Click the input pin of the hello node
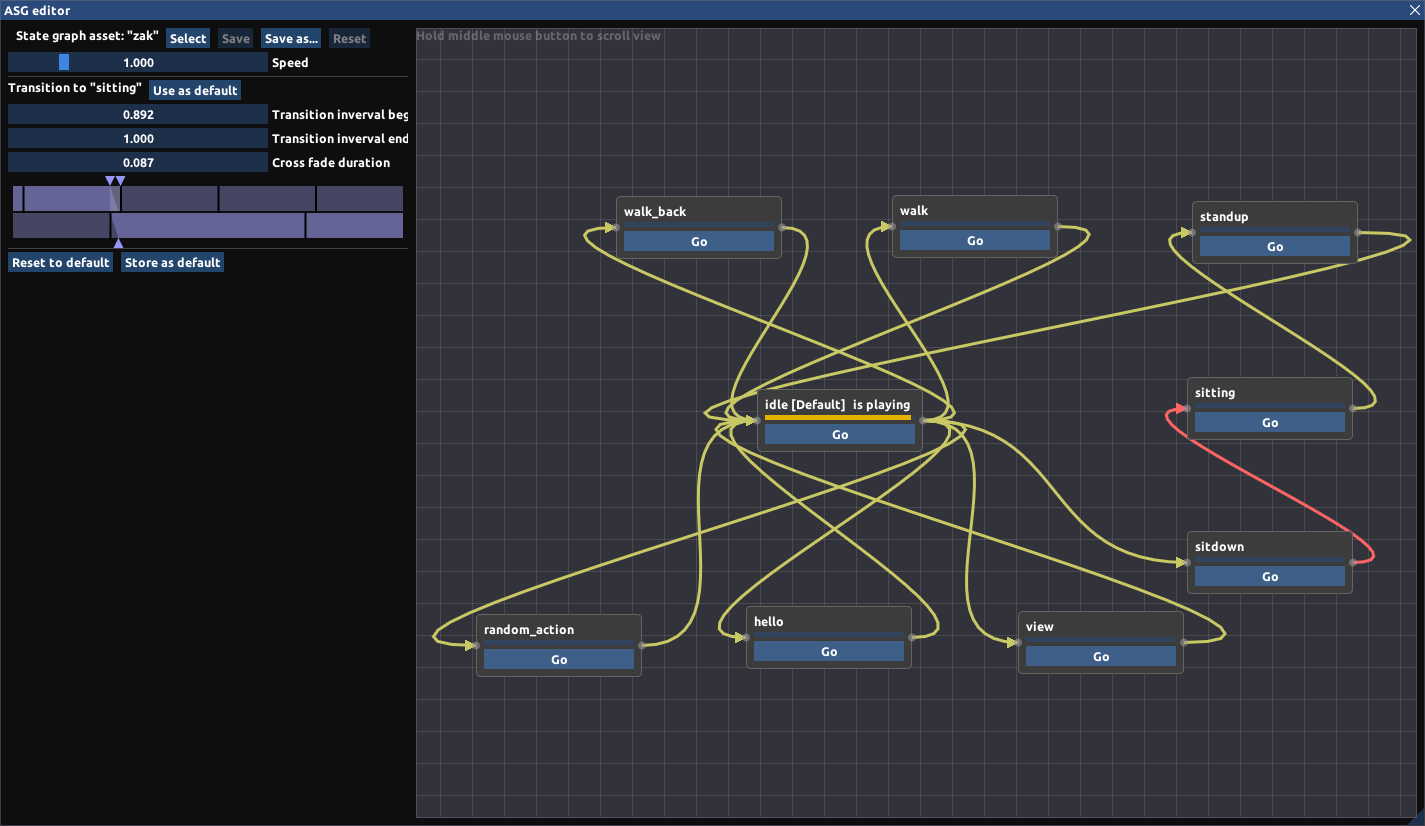The width and height of the screenshot is (1425, 826). [748, 637]
